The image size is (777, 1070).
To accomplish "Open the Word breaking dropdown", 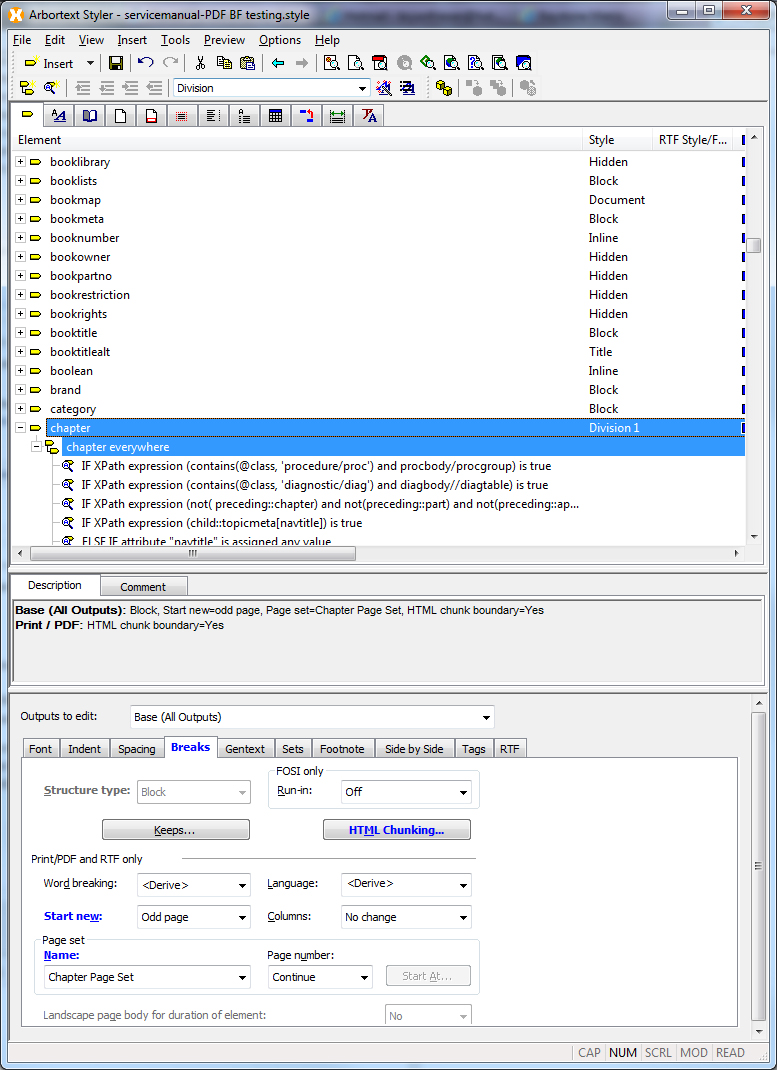I will click(x=194, y=885).
